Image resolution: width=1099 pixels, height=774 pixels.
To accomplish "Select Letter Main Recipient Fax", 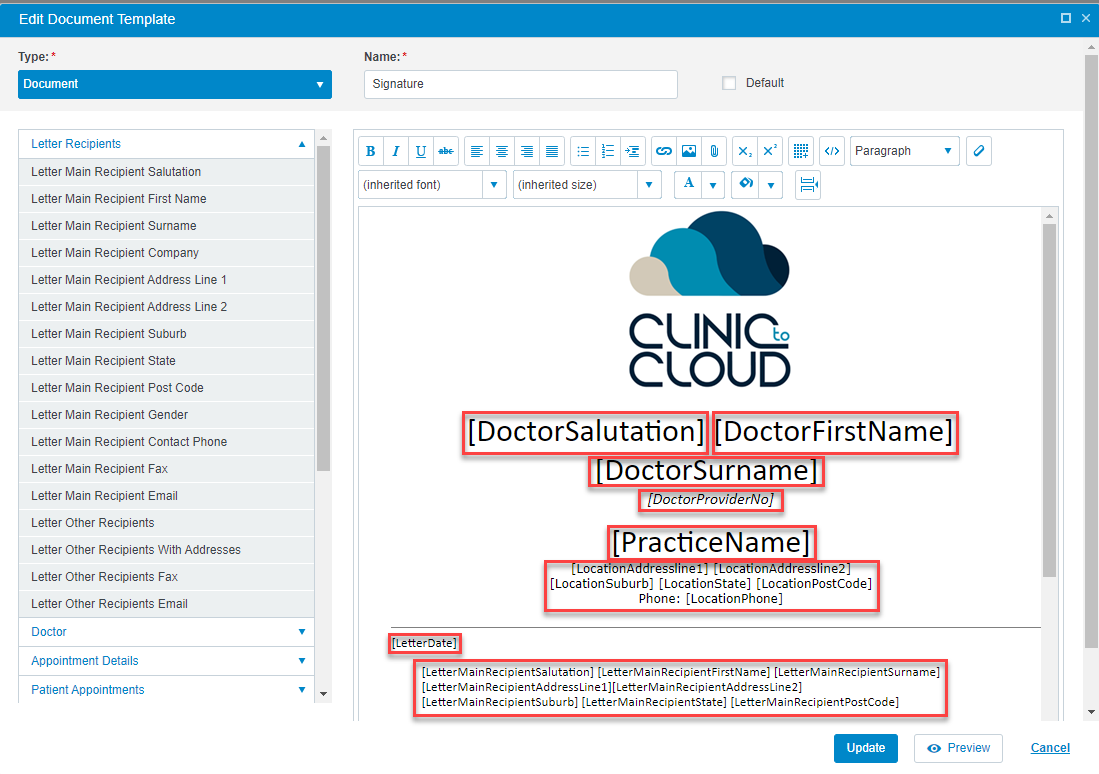I will (166, 469).
